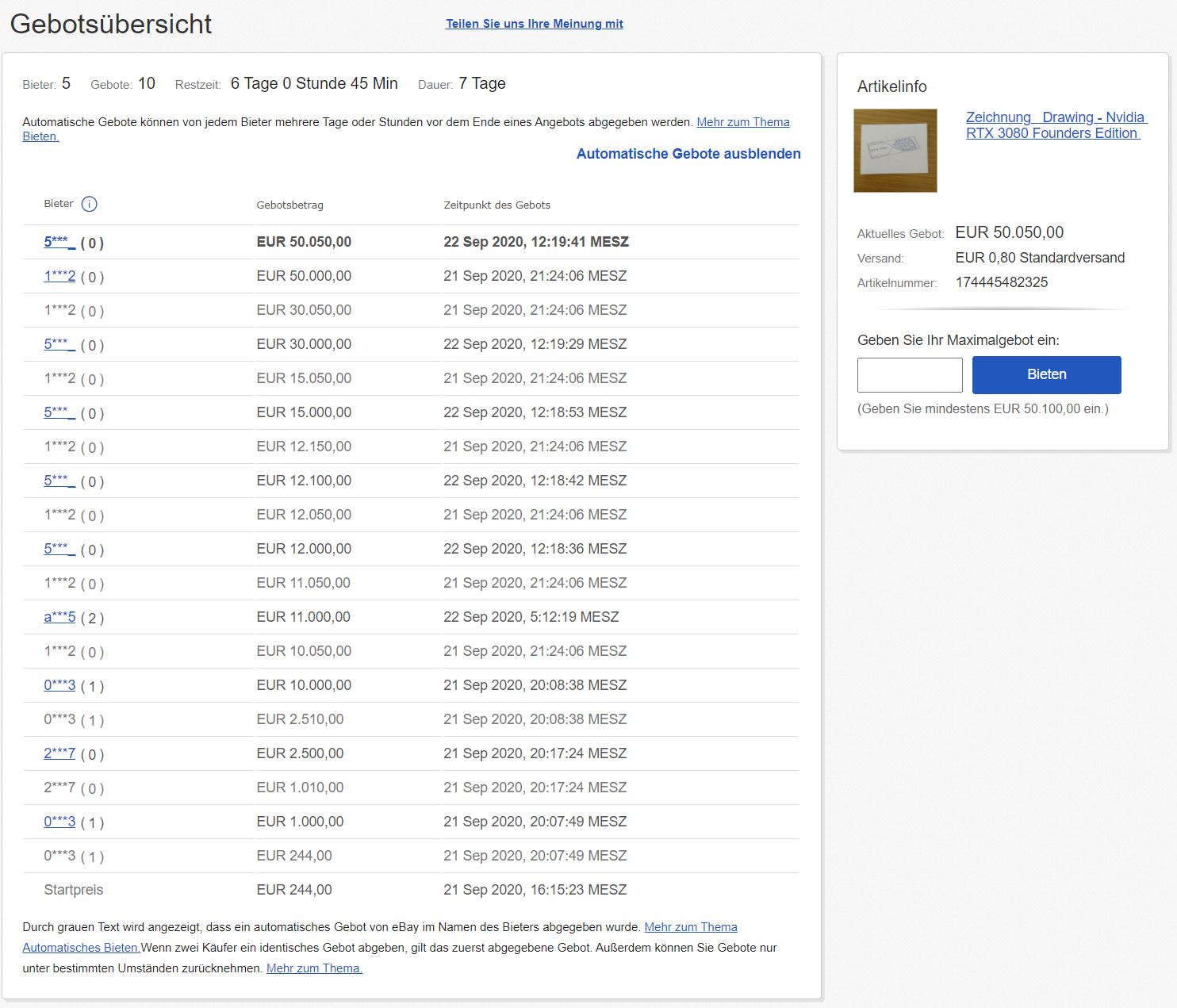1177x1008 pixels.
Task: Click gray 0***3 bidder text in EUR 2.510,00 row
Action: (59, 719)
